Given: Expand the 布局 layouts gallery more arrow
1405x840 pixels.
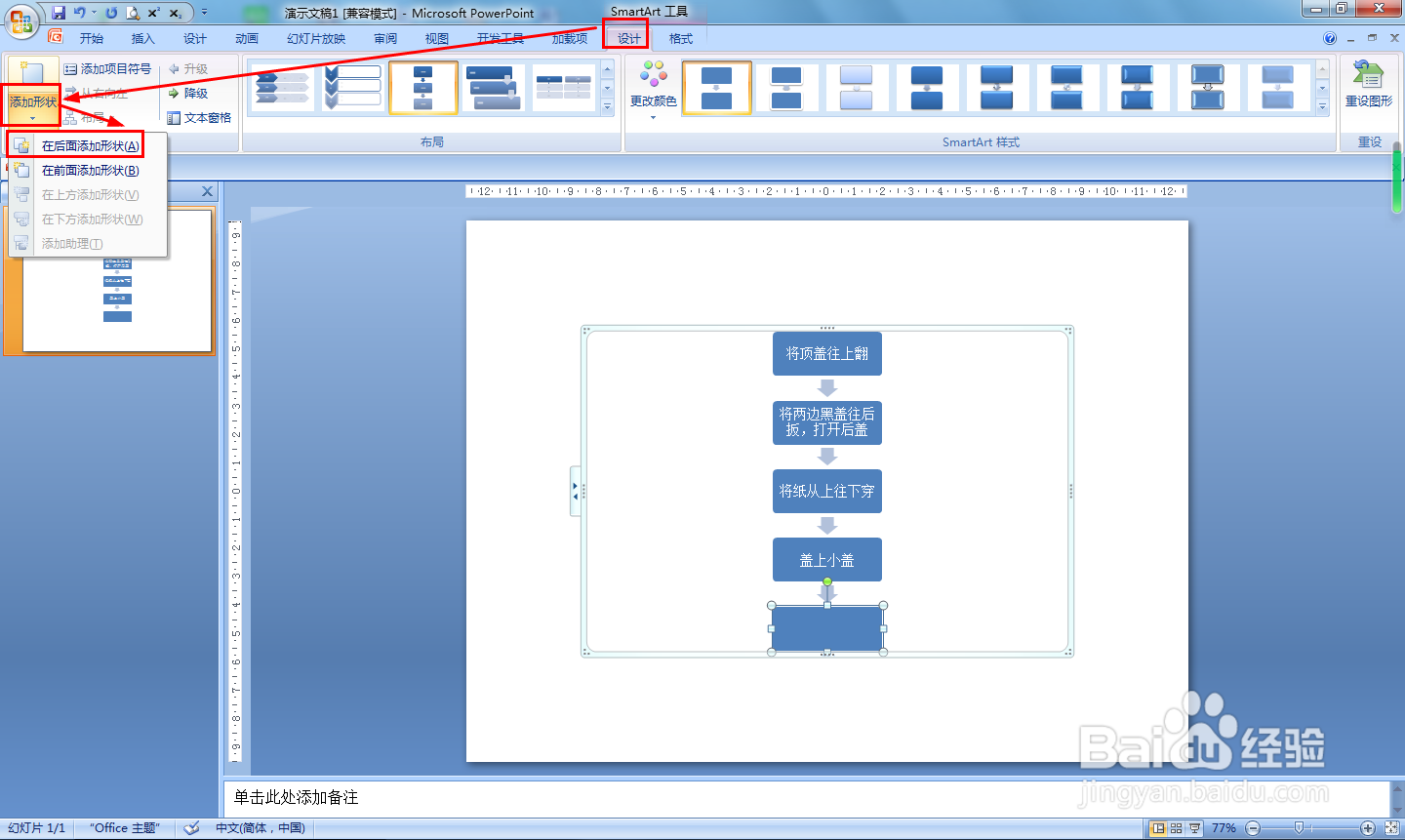Looking at the screenshot, I should click(608, 108).
